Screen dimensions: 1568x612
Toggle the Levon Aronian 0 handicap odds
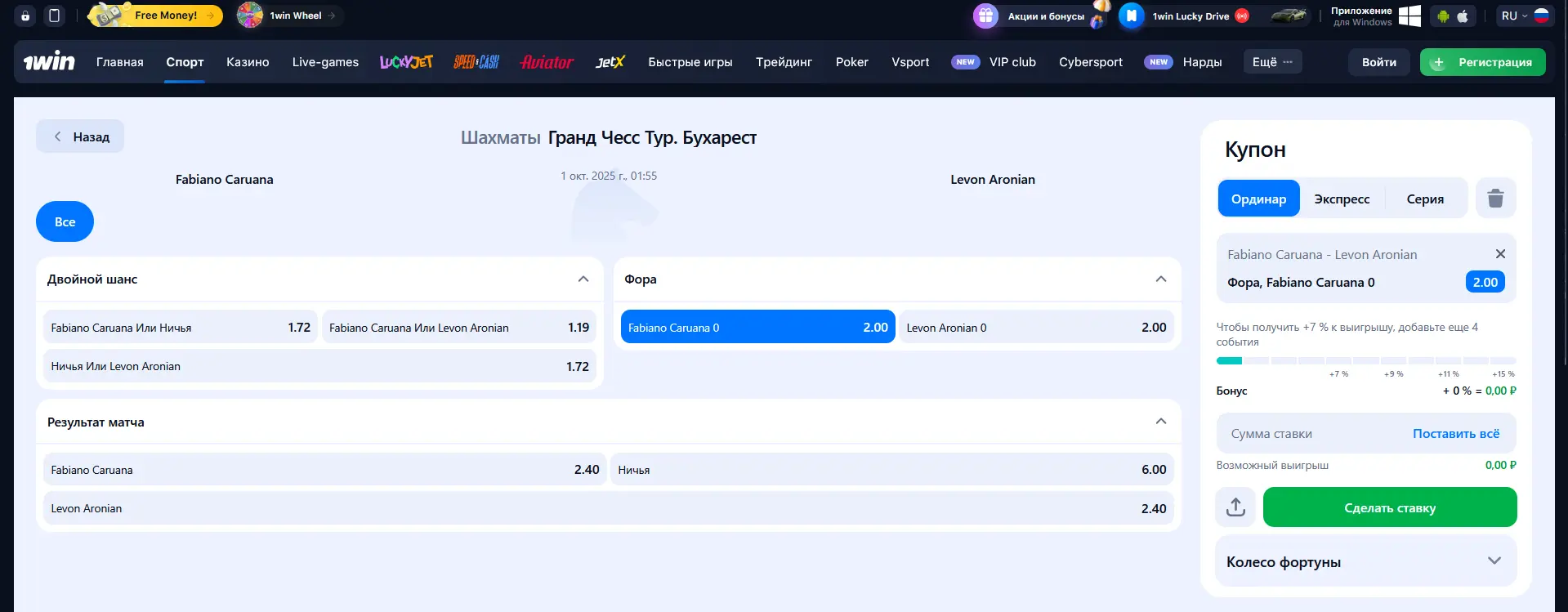(1035, 328)
